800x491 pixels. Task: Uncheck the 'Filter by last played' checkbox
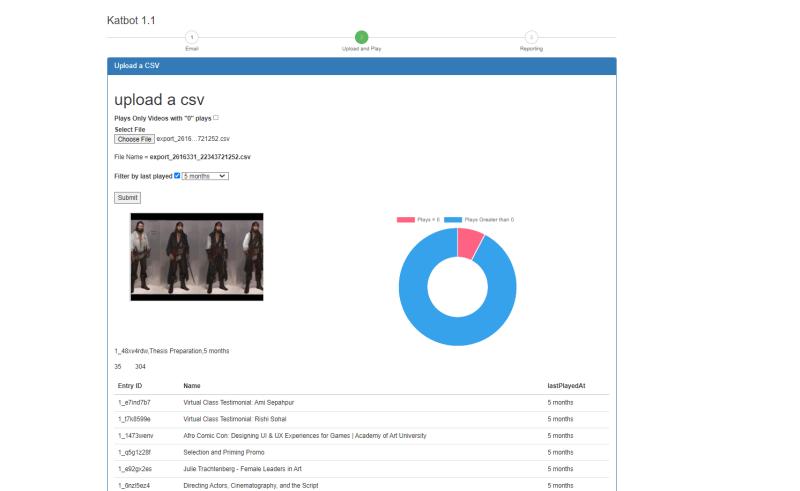pyautogui.click(x=177, y=176)
